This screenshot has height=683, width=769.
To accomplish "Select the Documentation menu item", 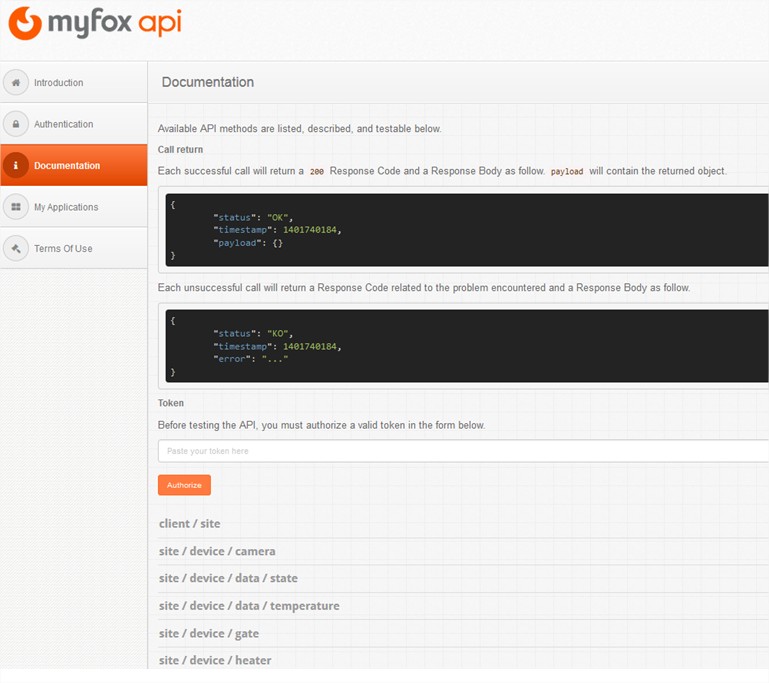I will click(x=74, y=165).
